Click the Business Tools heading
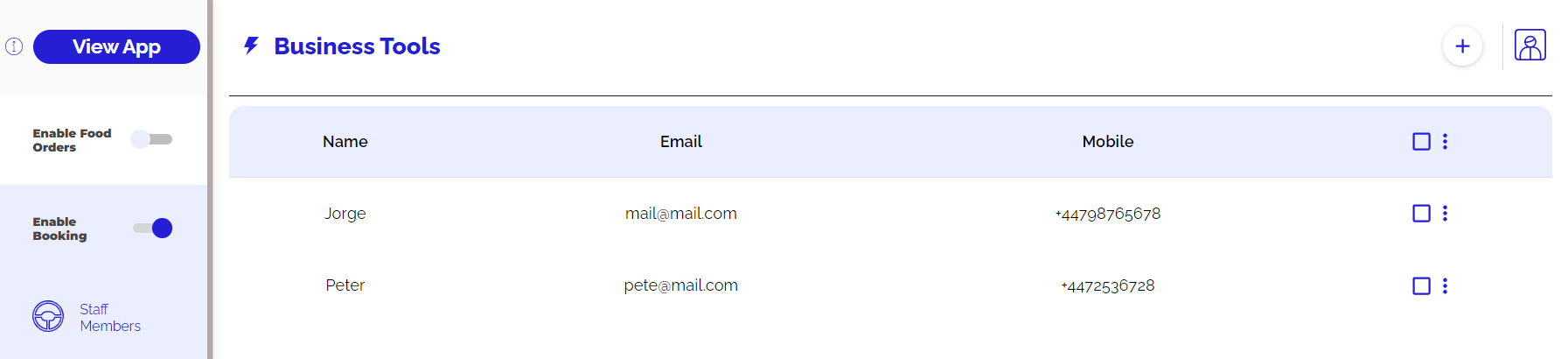1568x359 pixels. (x=357, y=46)
